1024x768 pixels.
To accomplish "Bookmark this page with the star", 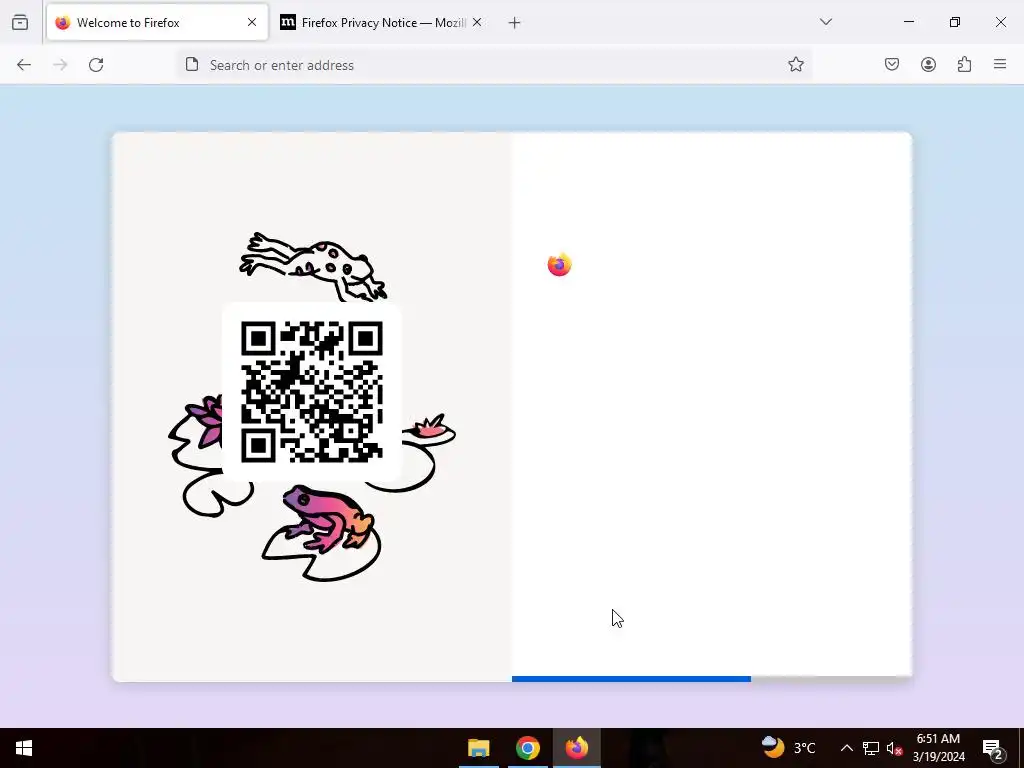I will click(795, 65).
